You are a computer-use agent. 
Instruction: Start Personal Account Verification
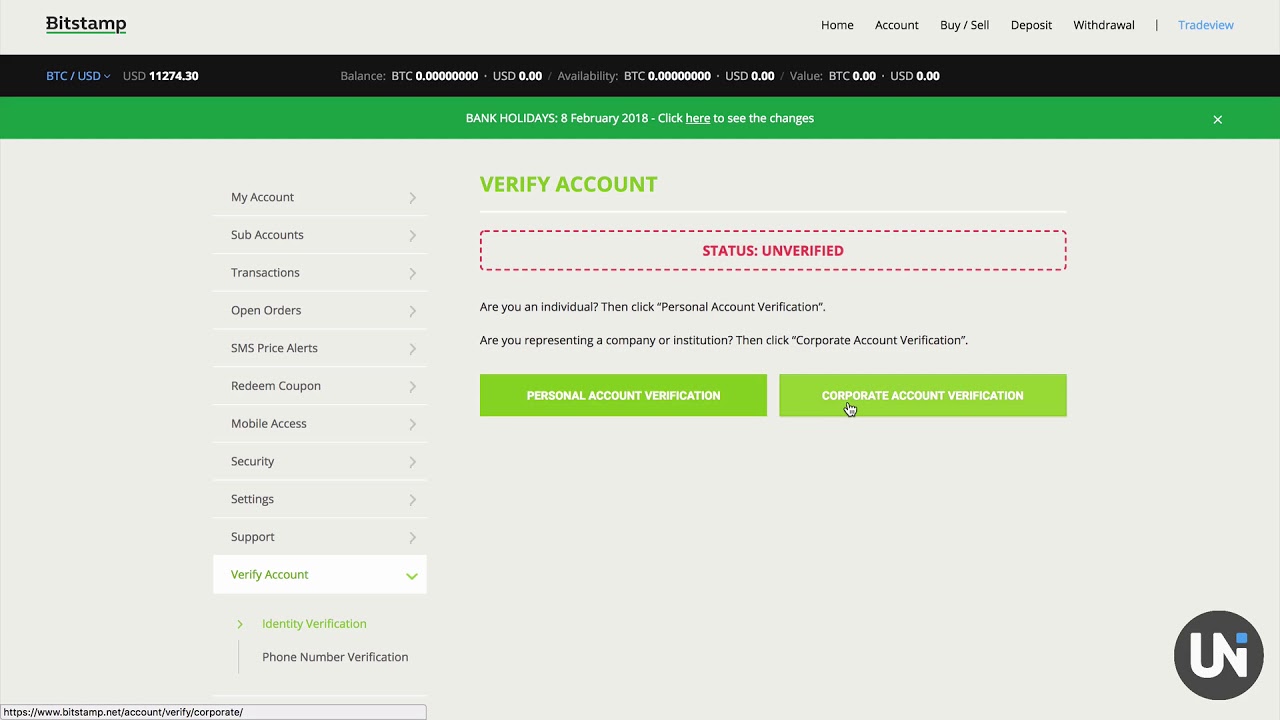623,395
